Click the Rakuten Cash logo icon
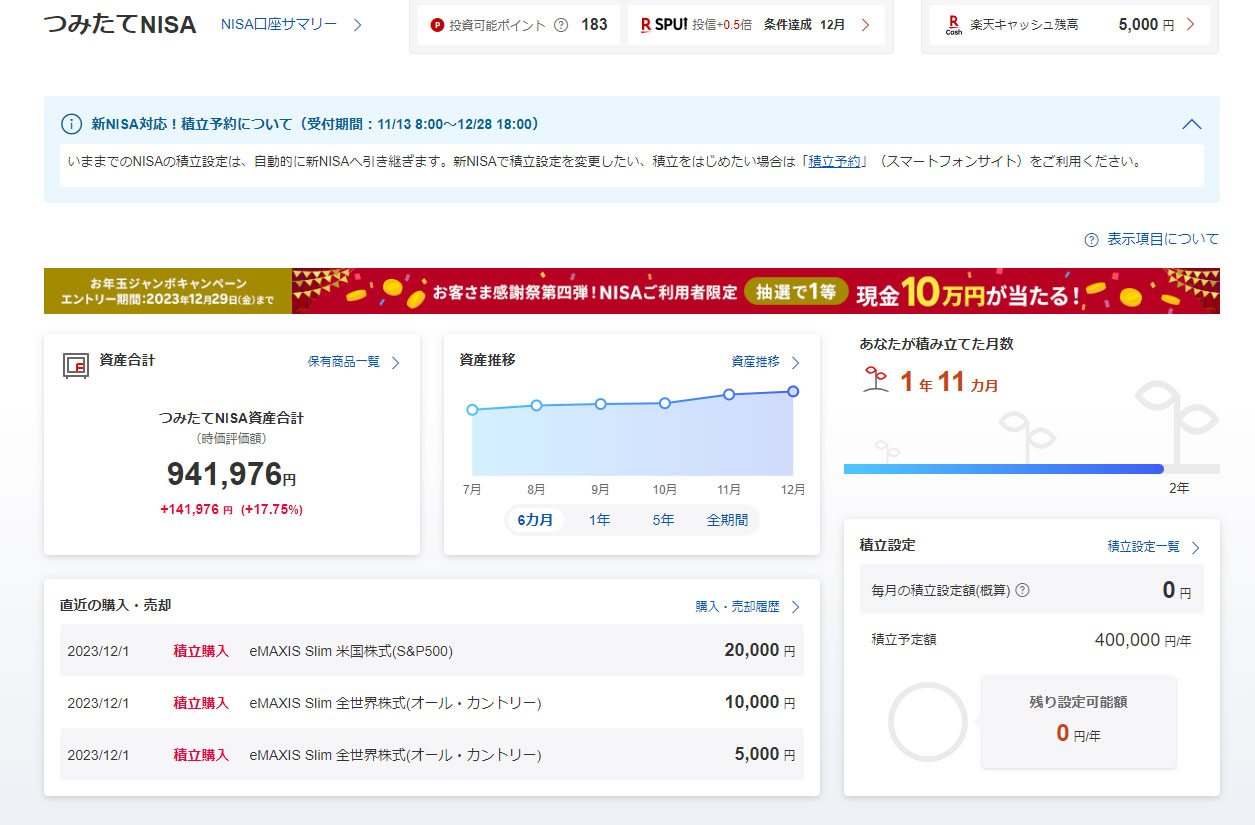The image size is (1255, 825). click(x=953, y=24)
